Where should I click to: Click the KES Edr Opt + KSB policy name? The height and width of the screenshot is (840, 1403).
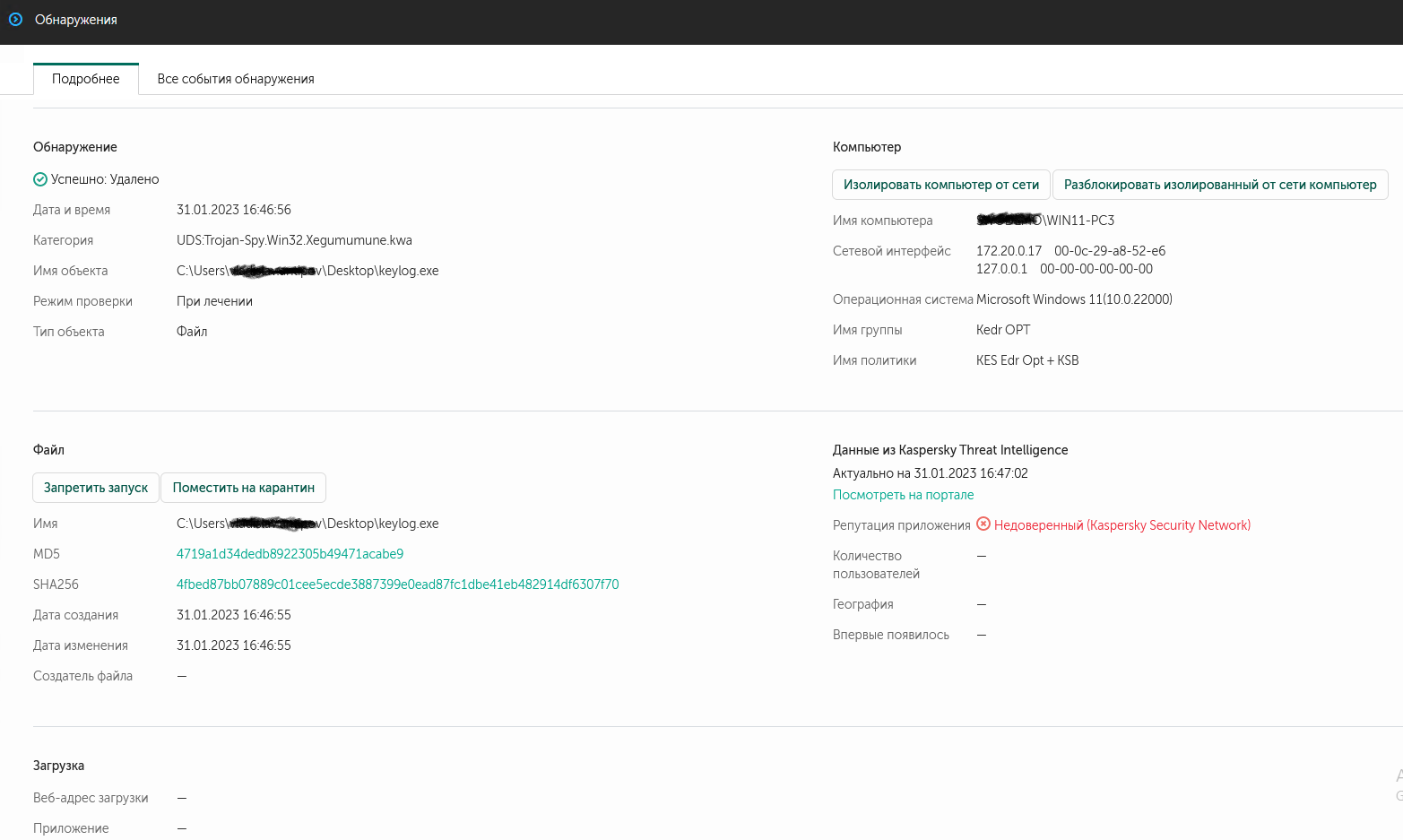[x=1027, y=360]
